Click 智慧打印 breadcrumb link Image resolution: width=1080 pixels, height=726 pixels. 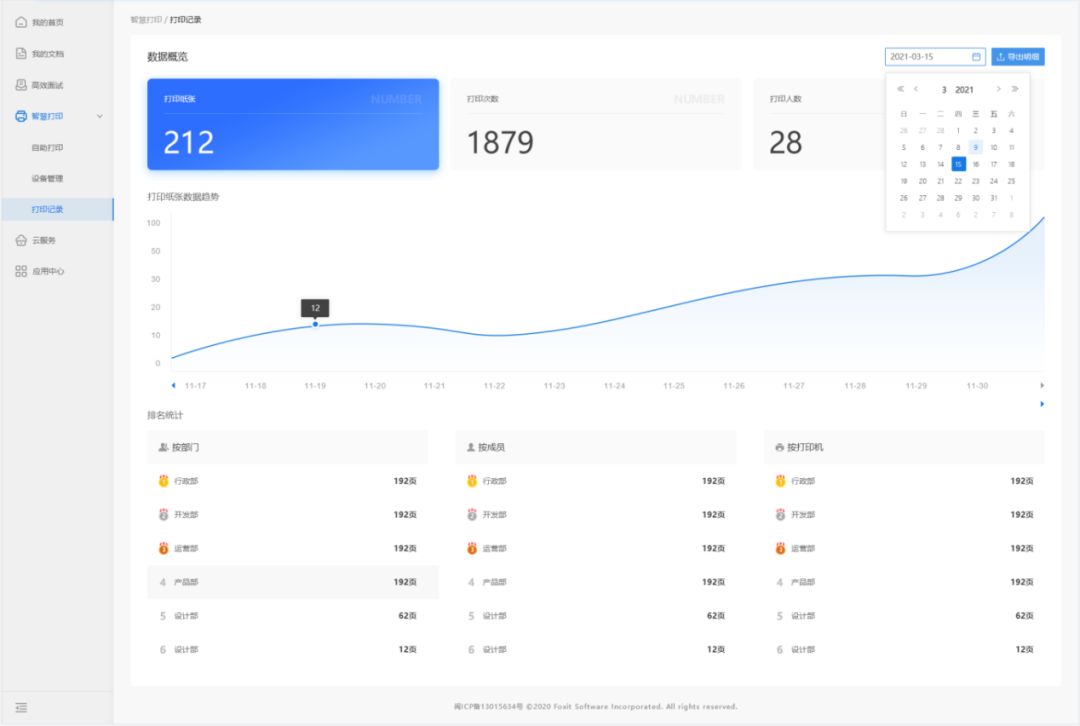point(146,19)
